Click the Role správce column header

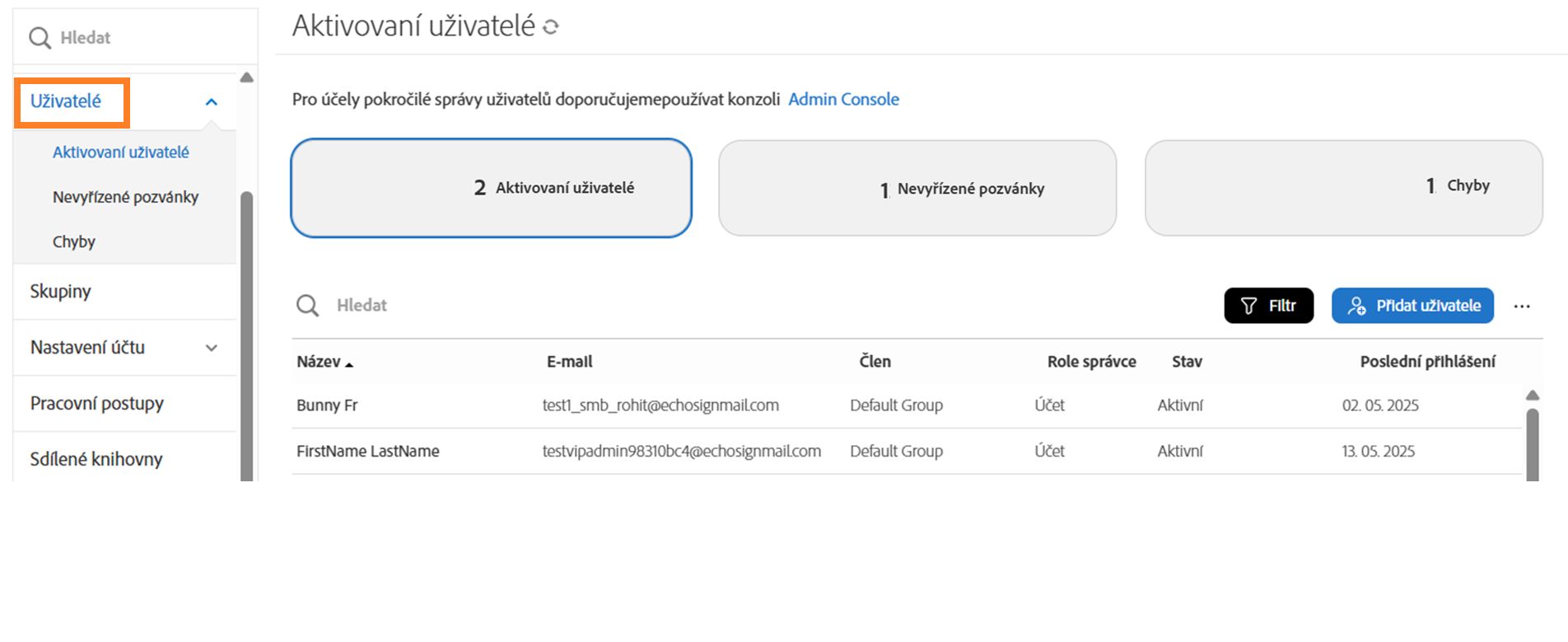1091,362
